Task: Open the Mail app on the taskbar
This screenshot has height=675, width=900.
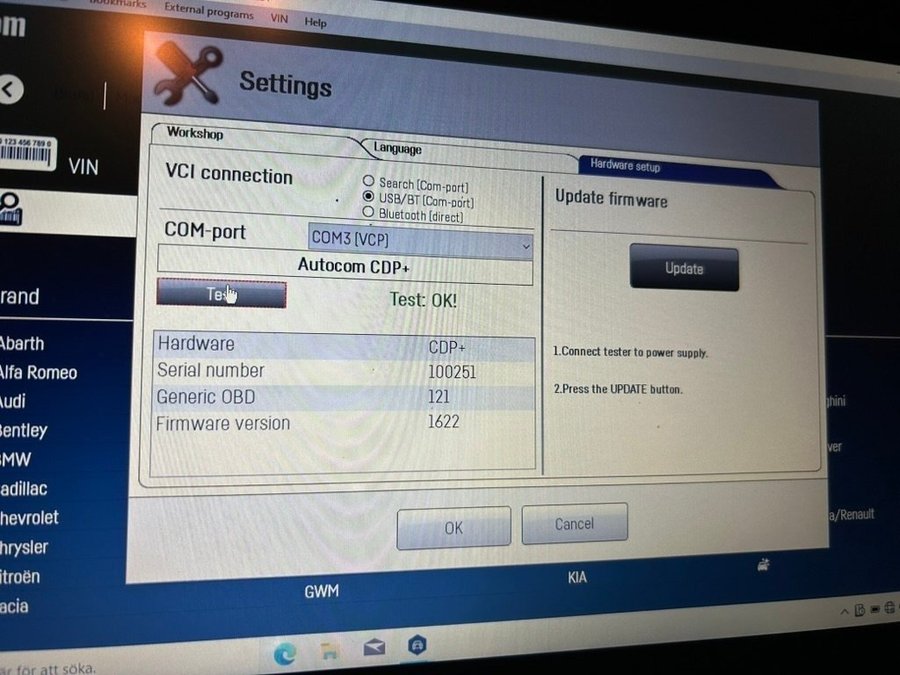Action: (x=374, y=649)
